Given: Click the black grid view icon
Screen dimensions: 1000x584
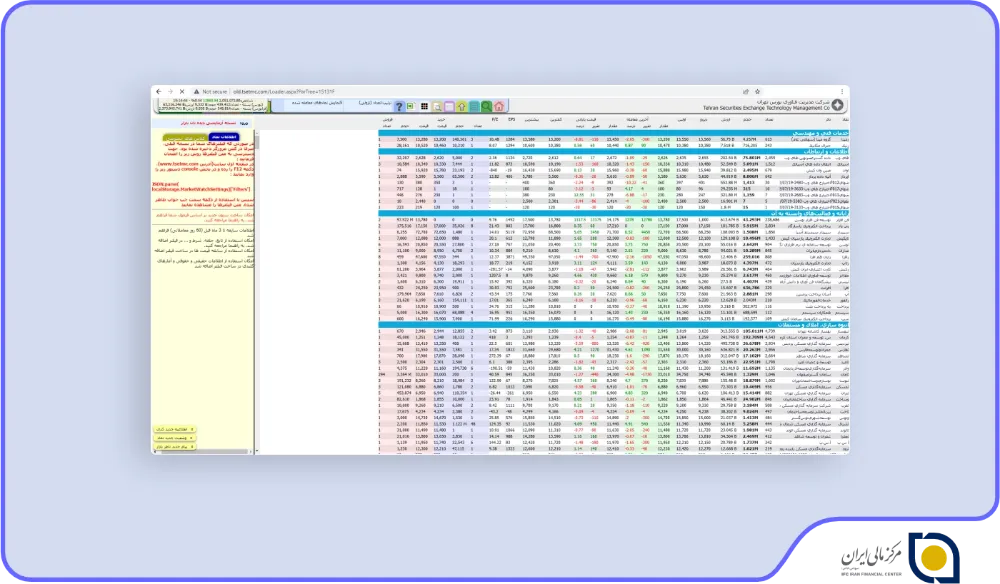Looking at the screenshot, I should [424, 106].
